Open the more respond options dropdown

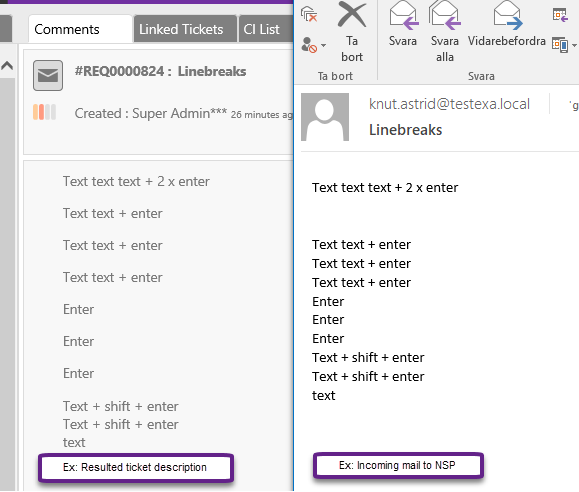pyautogui.click(x=564, y=45)
